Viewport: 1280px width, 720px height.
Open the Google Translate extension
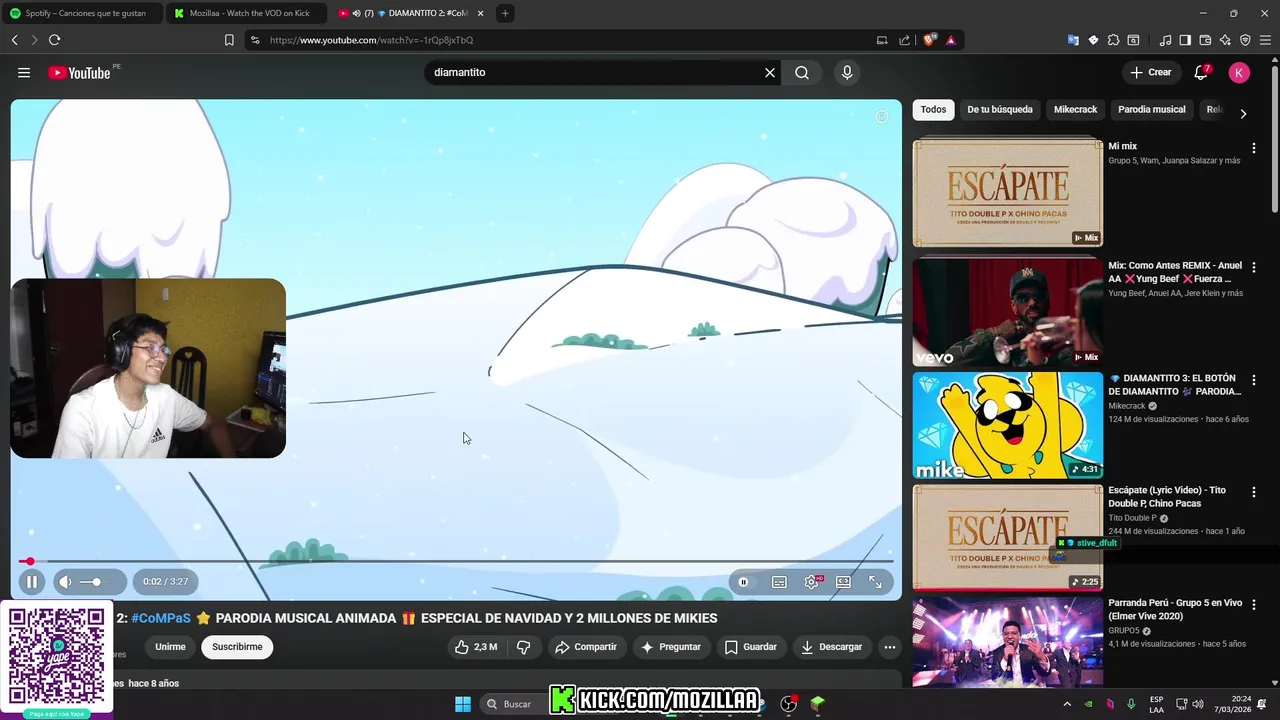click(x=1073, y=40)
